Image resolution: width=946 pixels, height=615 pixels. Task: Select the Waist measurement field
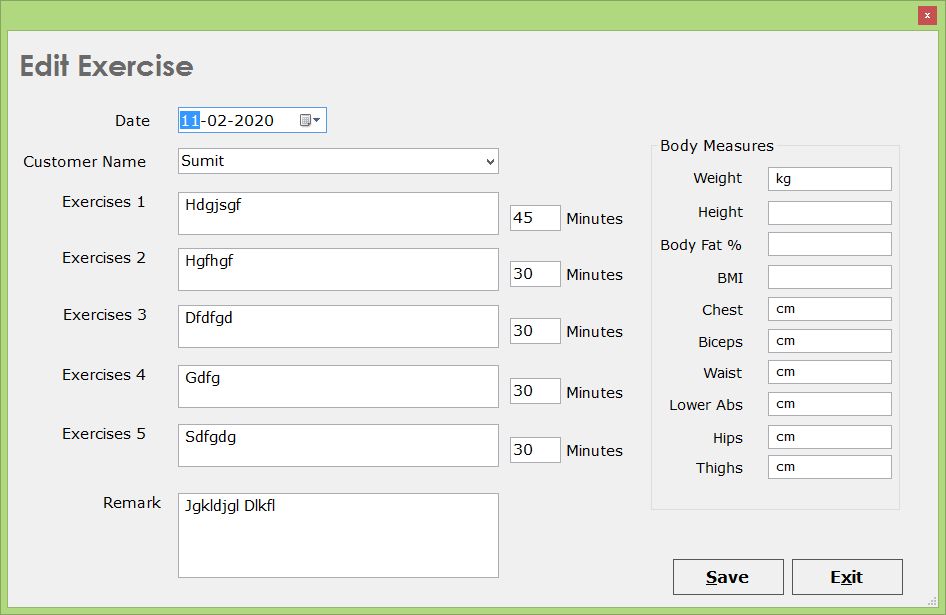point(830,372)
